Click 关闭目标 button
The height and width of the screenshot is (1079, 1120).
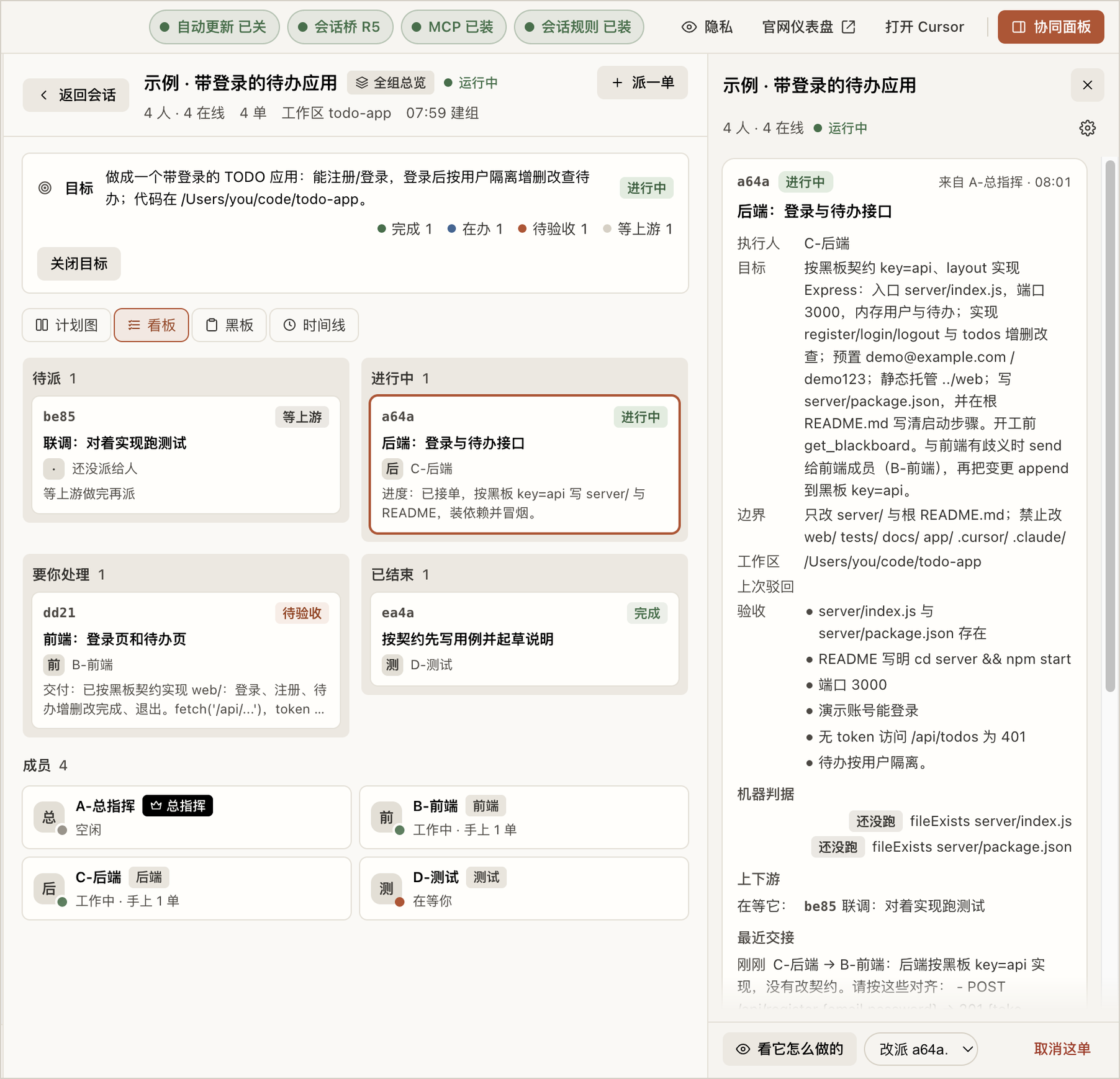(x=79, y=264)
